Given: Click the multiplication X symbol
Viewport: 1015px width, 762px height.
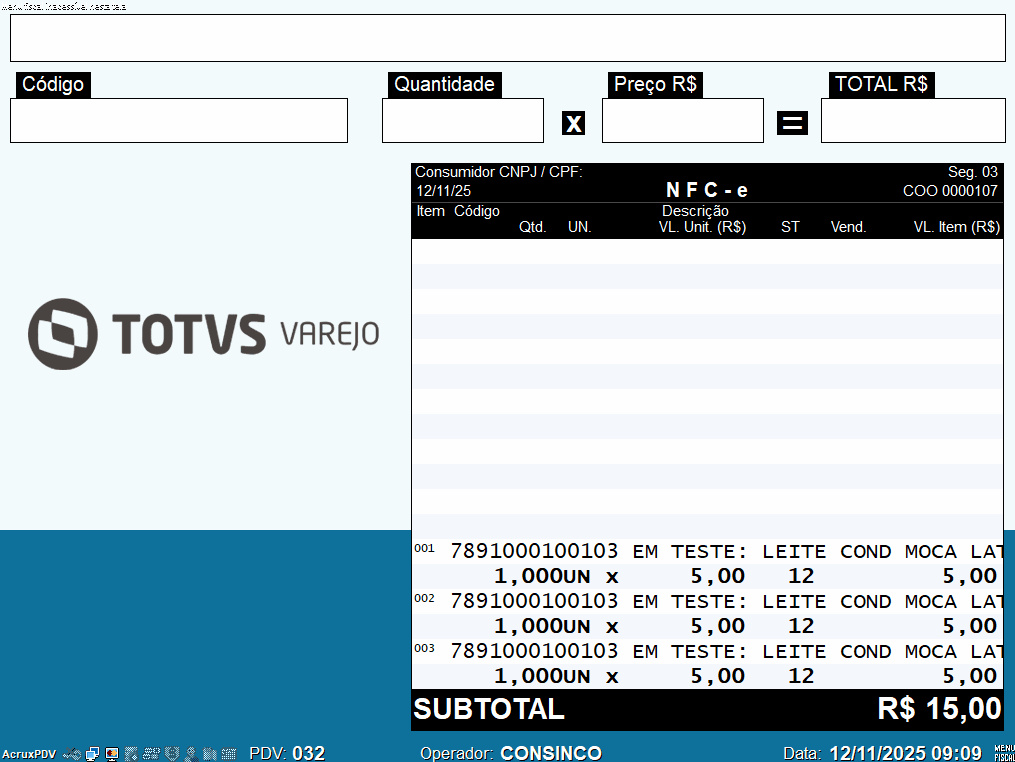Looking at the screenshot, I should (x=574, y=123).
